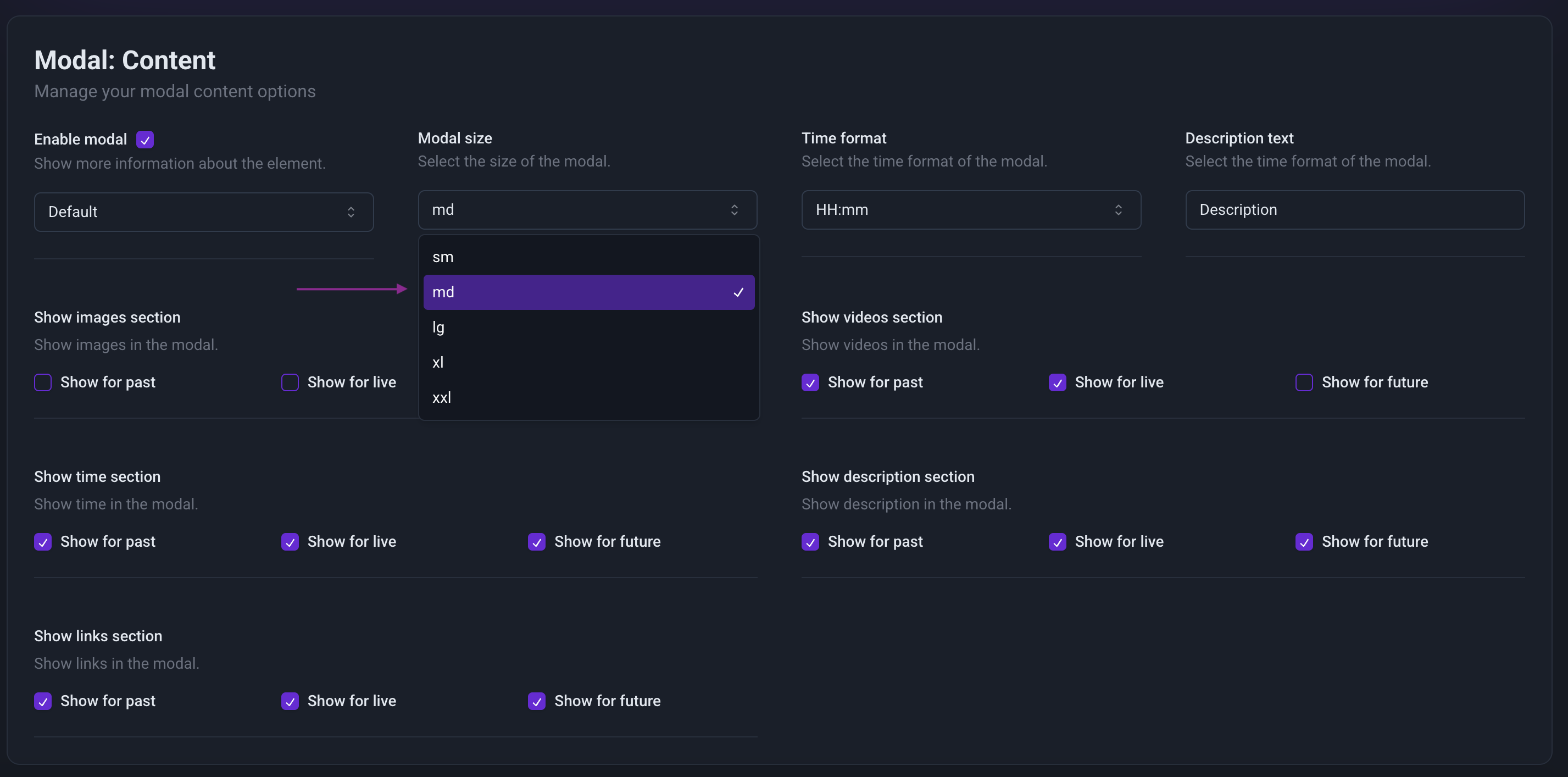Uncheck Show for past under time section
Image resolution: width=1568 pixels, height=777 pixels.
(x=43, y=542)
